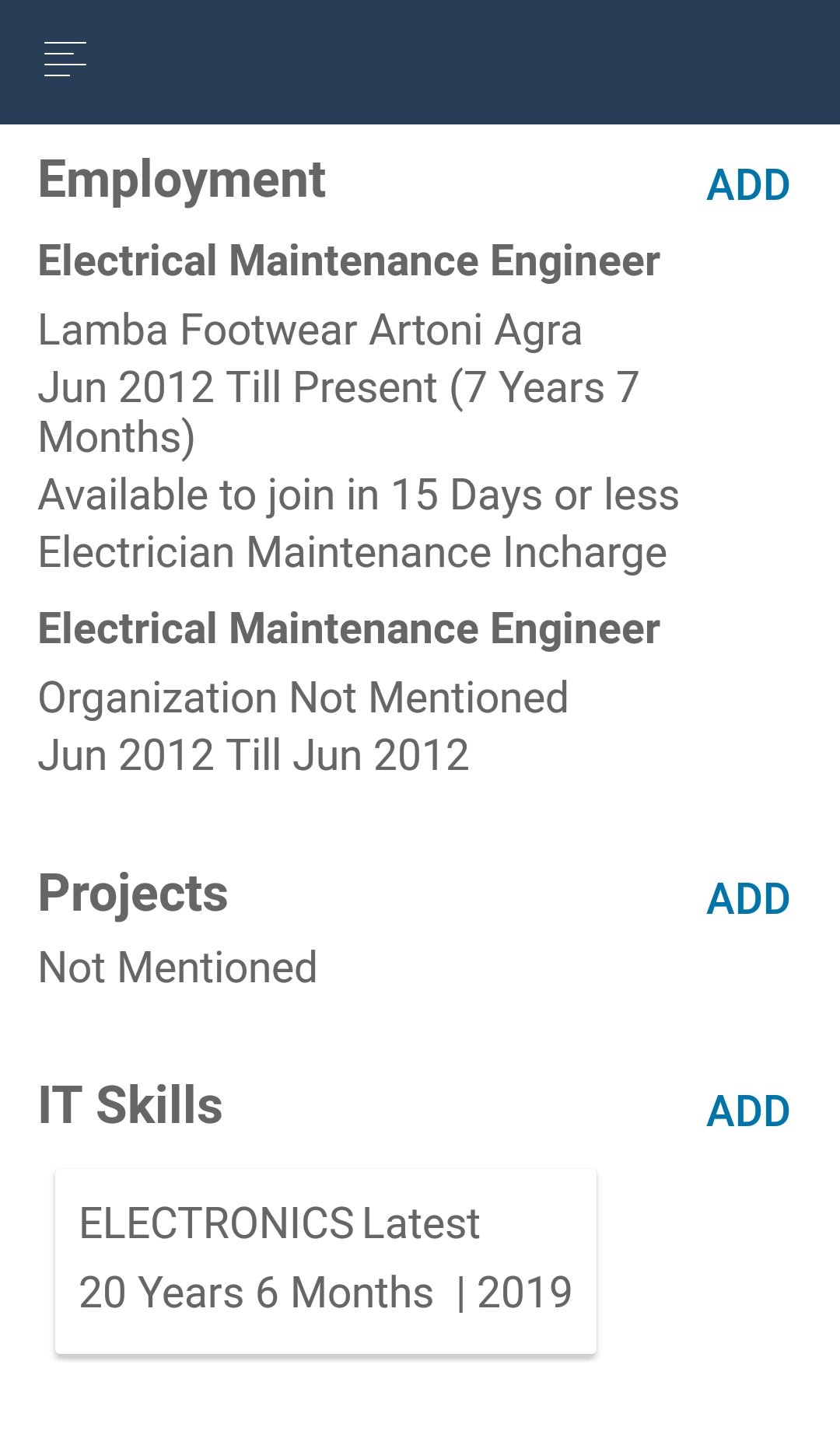
Task: Select the Jun 2012 Till Jun 2012 period
Action: tap(254, 755)
